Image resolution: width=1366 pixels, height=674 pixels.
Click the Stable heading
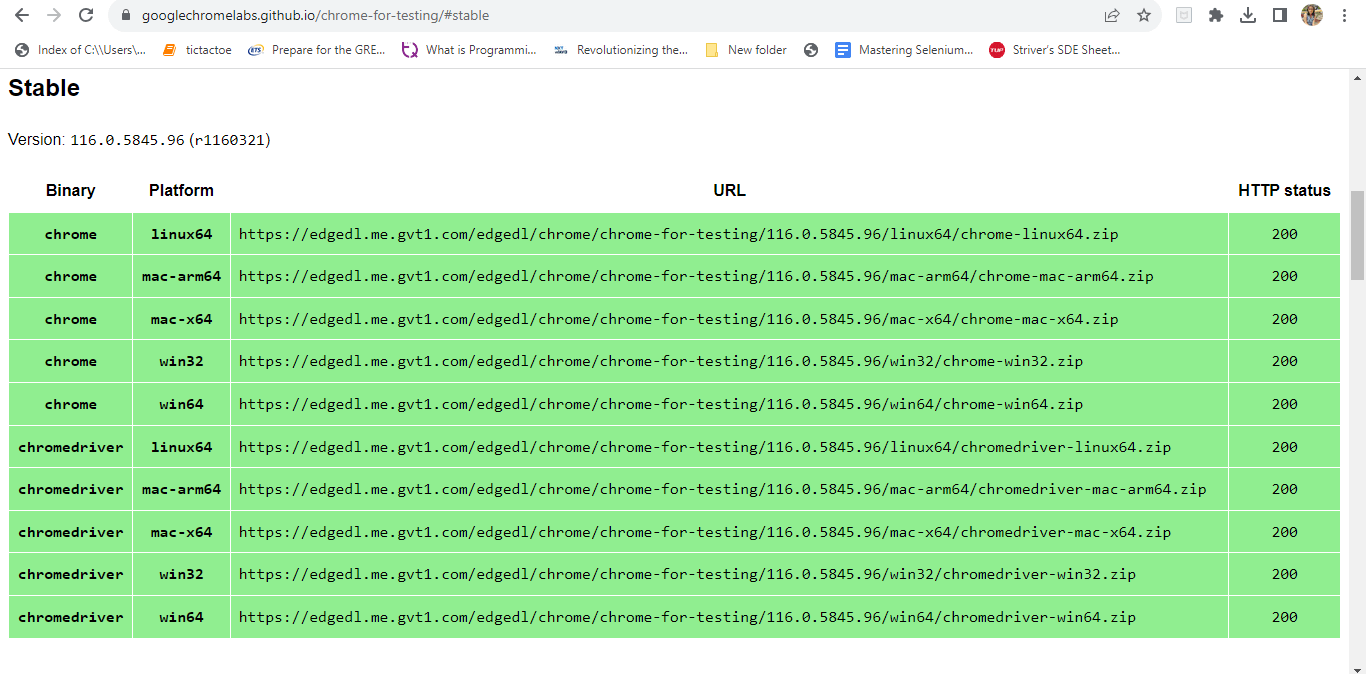coord(44,88)
